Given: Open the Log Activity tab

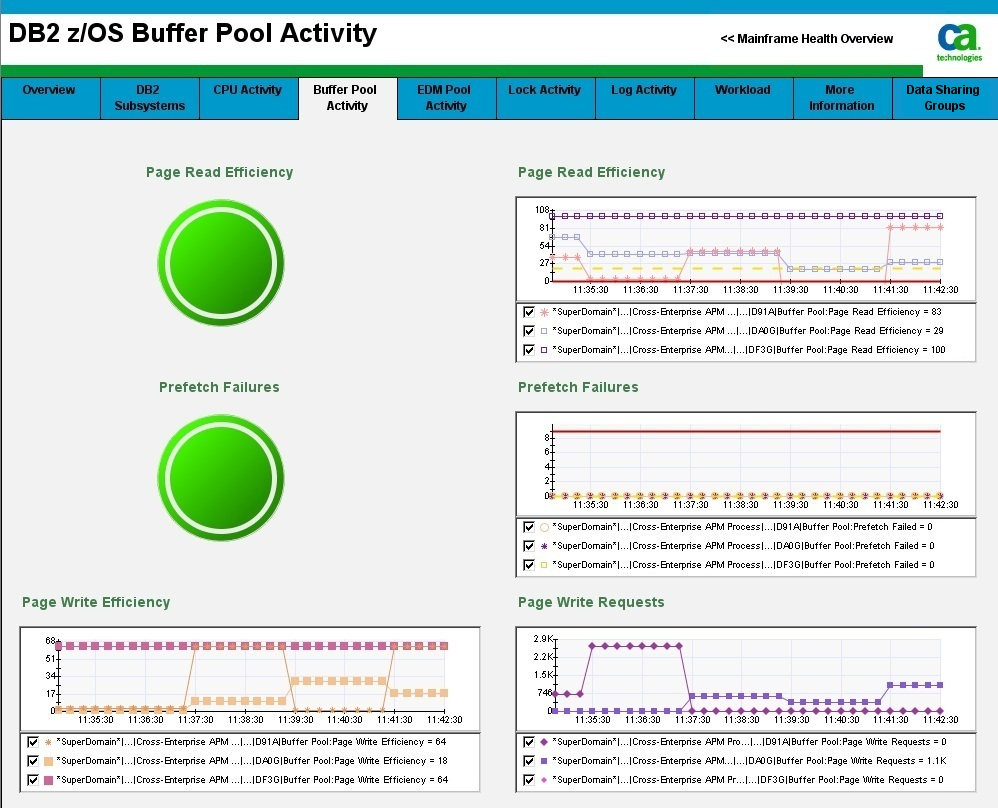Looking at the screenshot, I should pyautogui.click(x=644, y=98).
